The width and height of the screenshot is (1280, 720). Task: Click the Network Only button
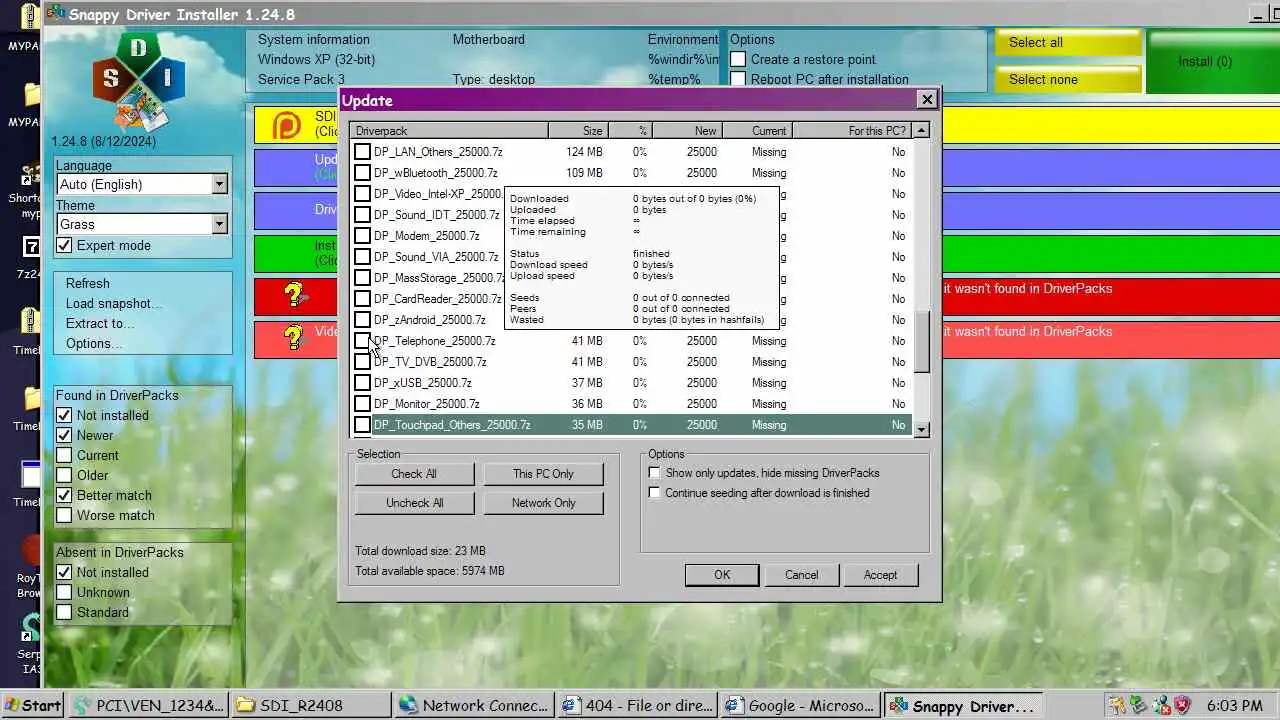click(x=543, y=503)
